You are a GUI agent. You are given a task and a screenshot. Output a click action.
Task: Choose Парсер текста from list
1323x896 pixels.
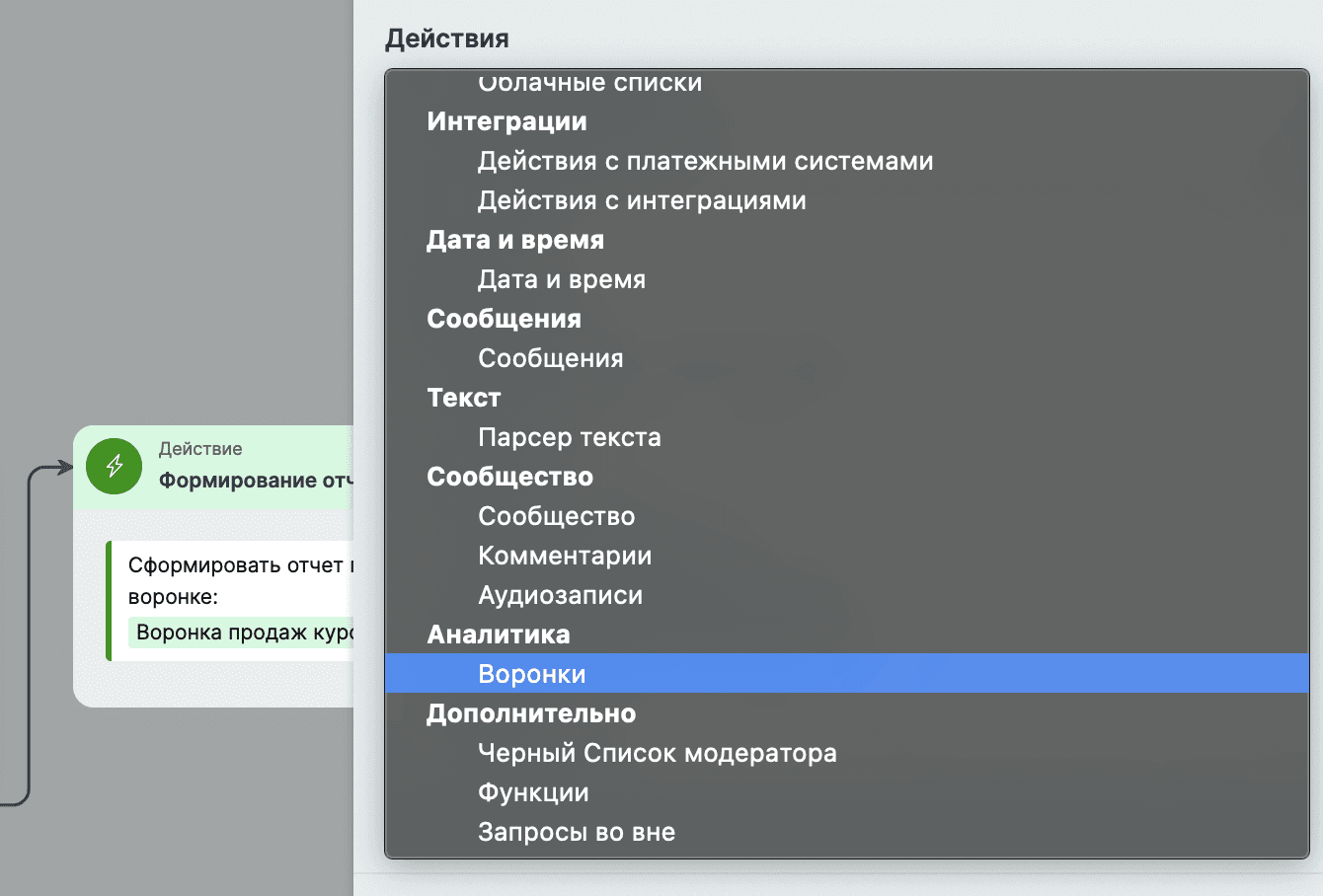click(569, 437)
